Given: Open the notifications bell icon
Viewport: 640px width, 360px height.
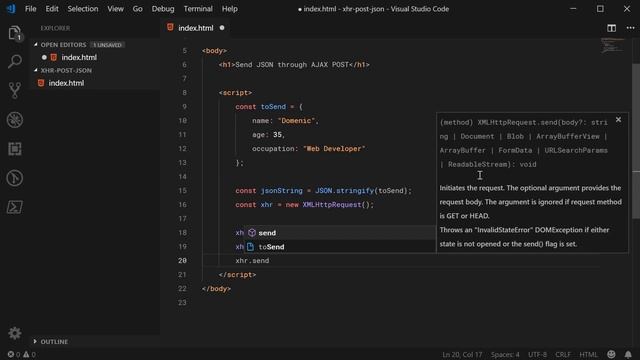Looking at the screenshot, I should (628, 354).
